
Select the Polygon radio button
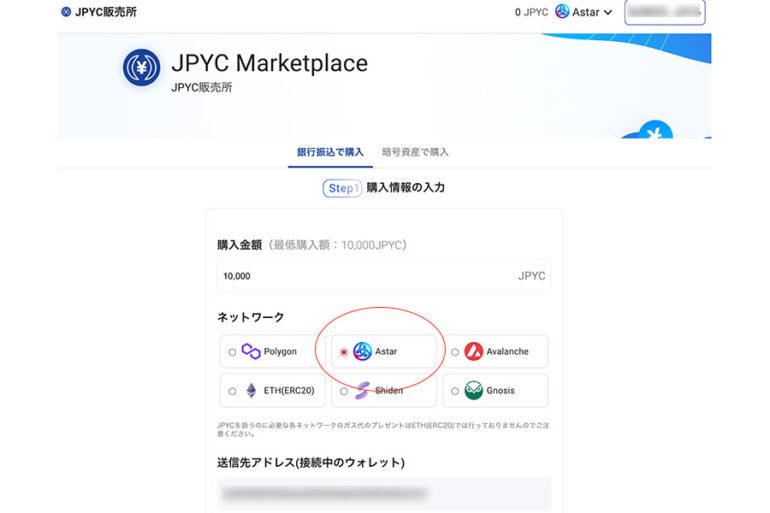[x=233, y=352]
